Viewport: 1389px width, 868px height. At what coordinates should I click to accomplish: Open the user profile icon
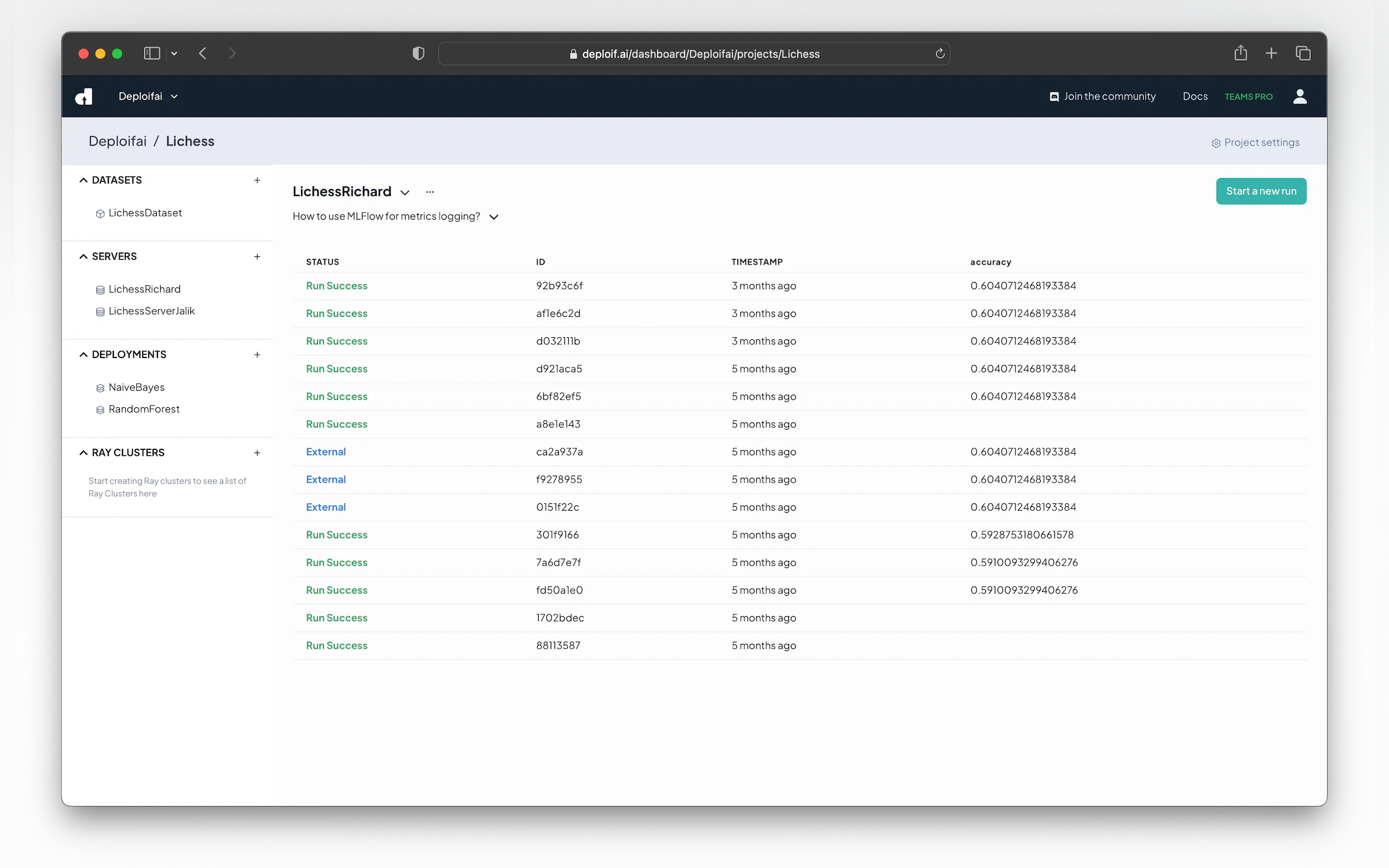pos(1299,96)
